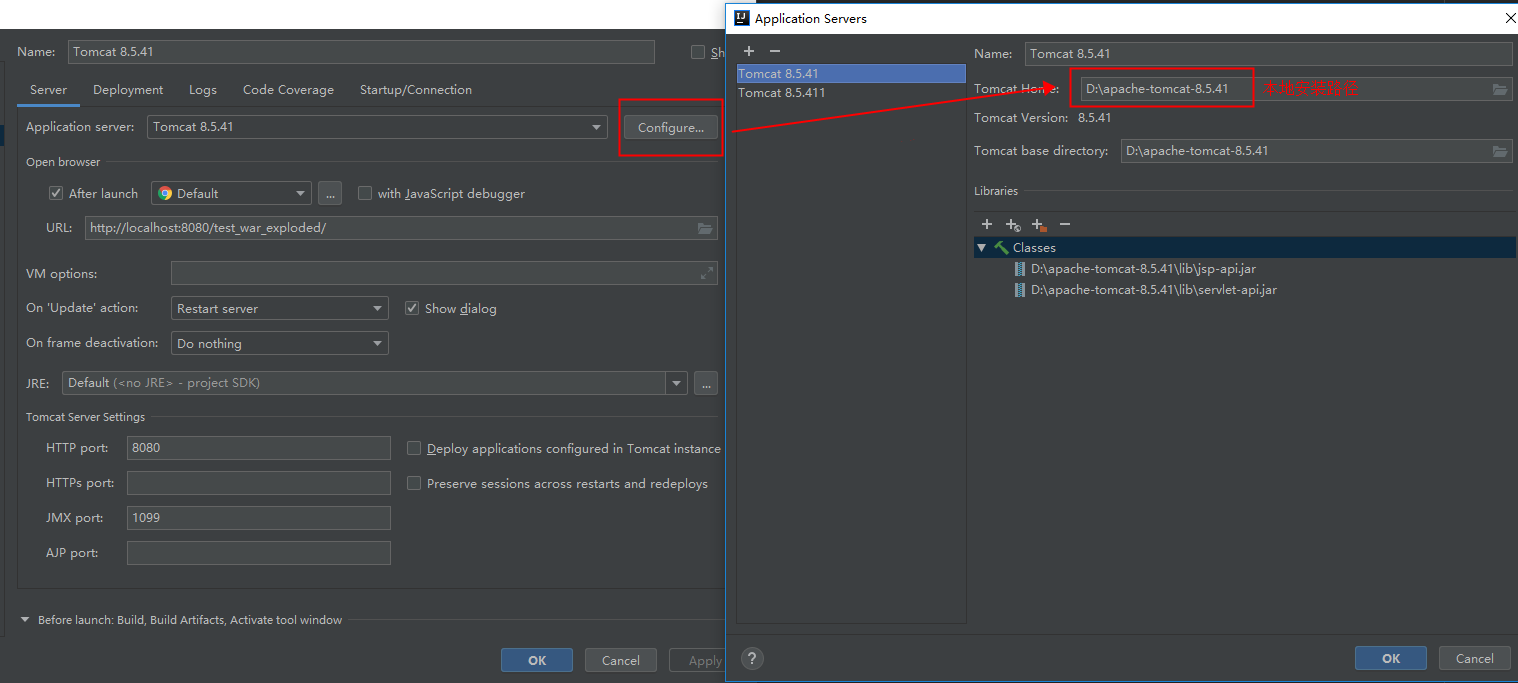The height and width of the screenshot is (683, 1518).
Task: Click the AJP port field
Action: pyautogui.click(x=259, y=553)
